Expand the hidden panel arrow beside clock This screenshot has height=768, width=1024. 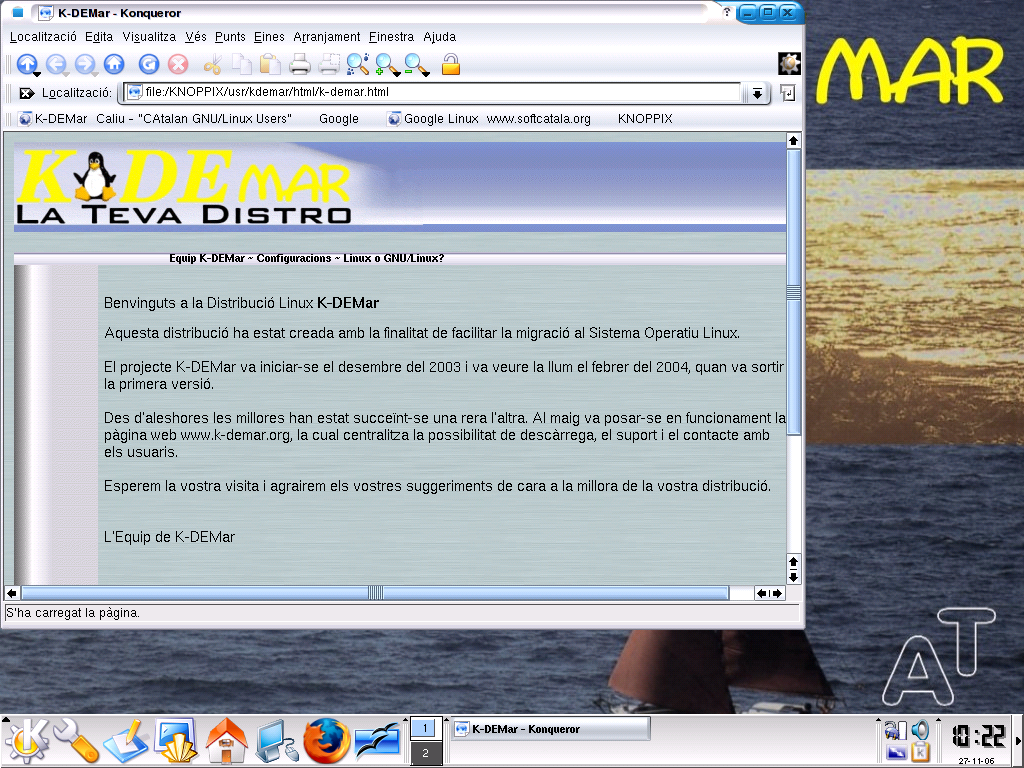tap(1018, 741)
